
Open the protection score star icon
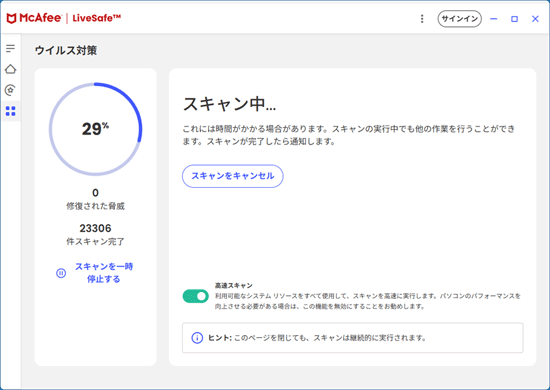point(11,90)
